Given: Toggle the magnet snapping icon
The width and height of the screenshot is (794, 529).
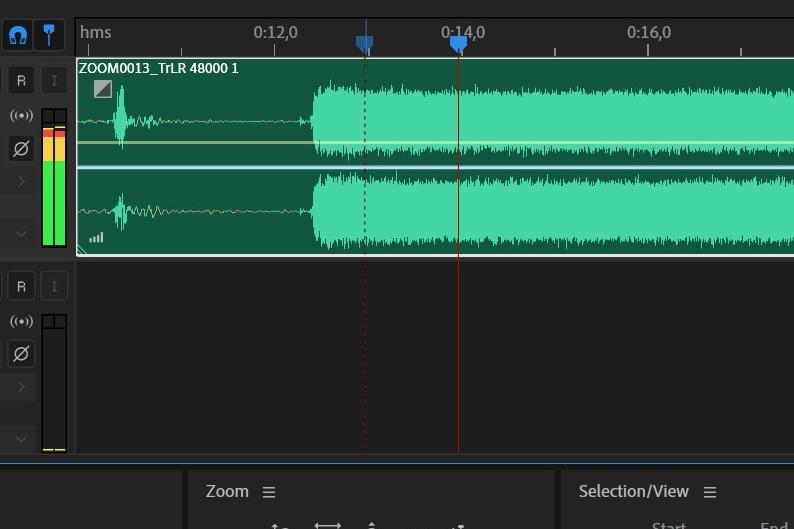Looking at the screenshot, I should point(18,35).
